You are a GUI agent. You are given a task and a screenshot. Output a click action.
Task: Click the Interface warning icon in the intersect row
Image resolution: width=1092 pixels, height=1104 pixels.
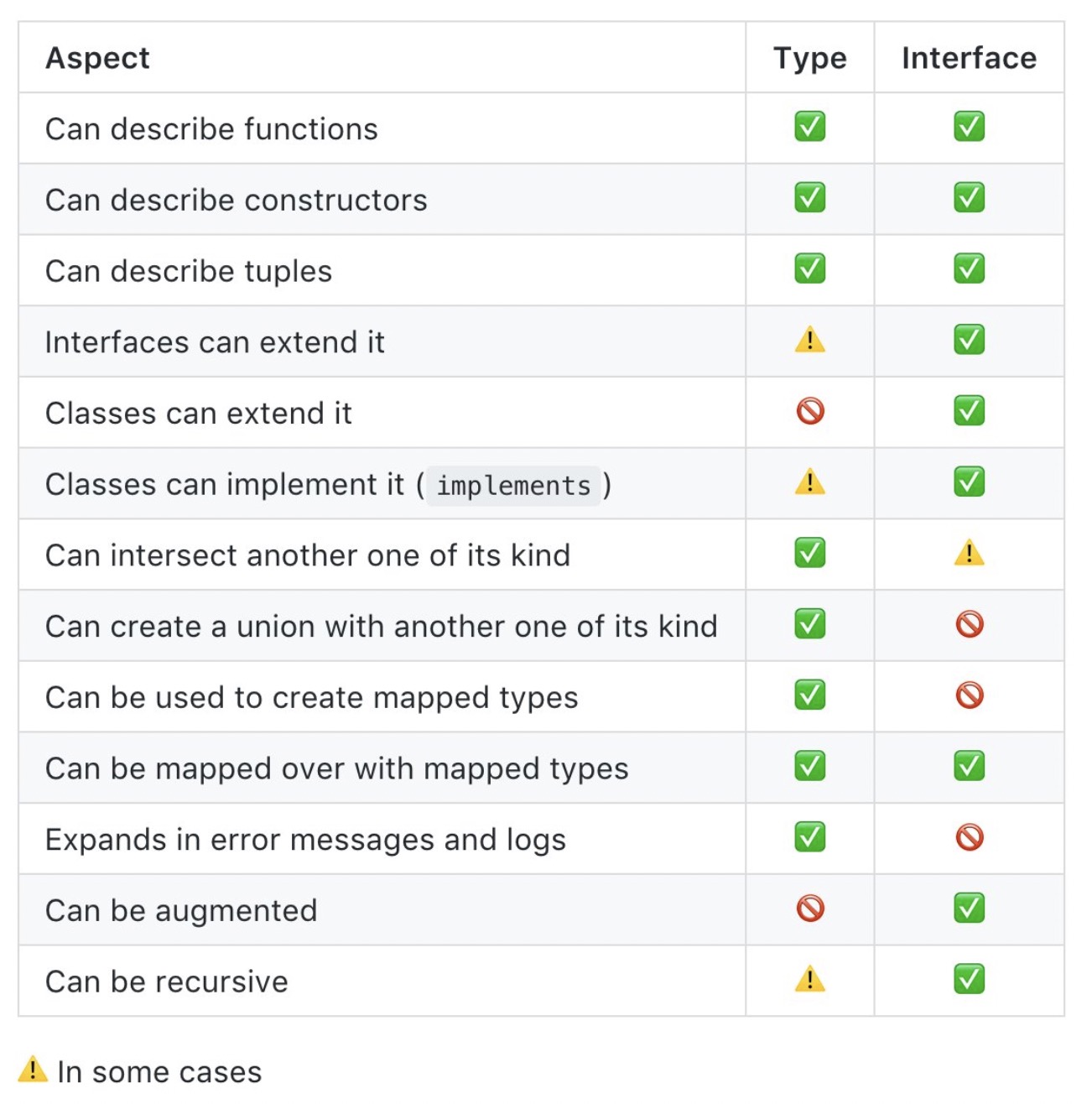969,554
